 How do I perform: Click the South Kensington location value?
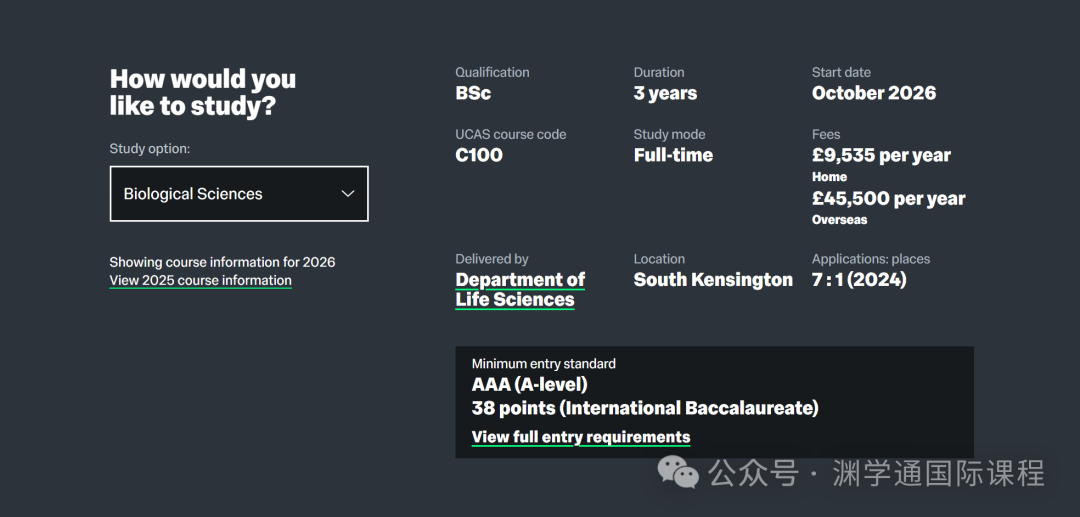(x=713, y=280)
